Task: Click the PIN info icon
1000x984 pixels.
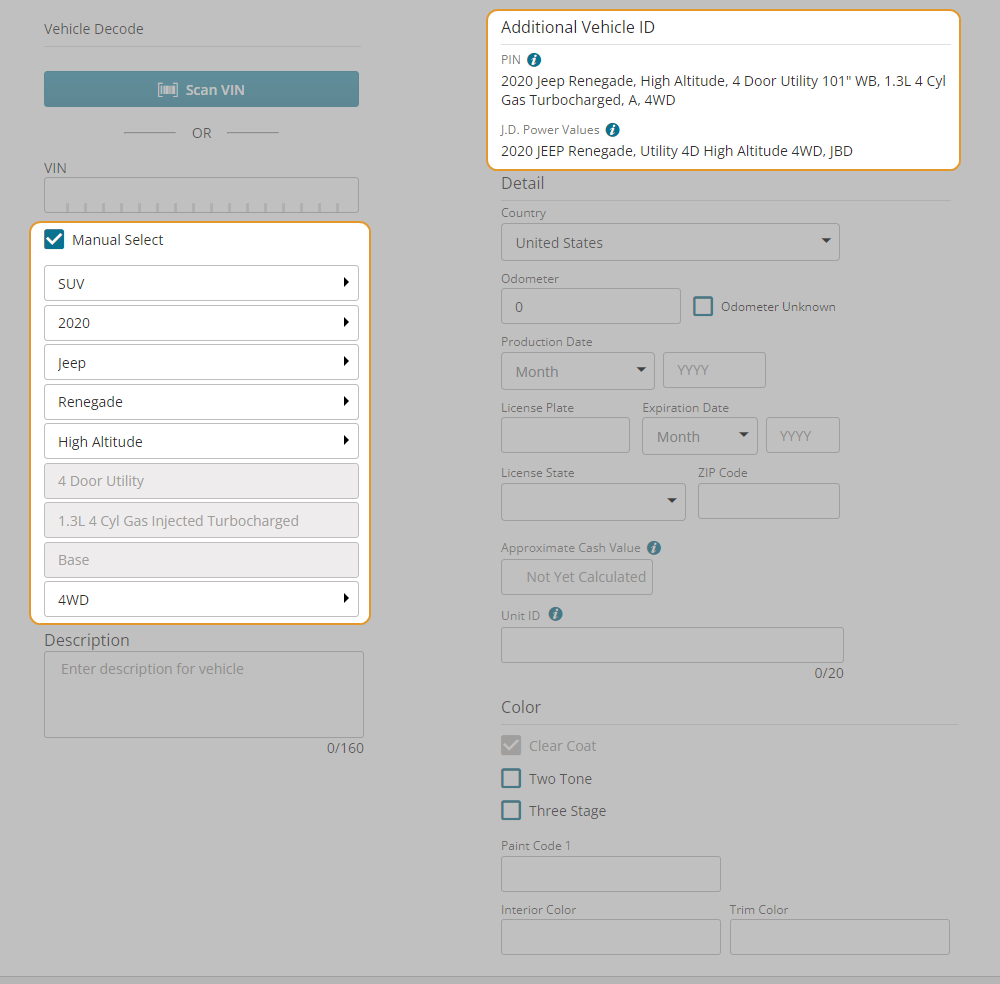Action: coord(534,60)
